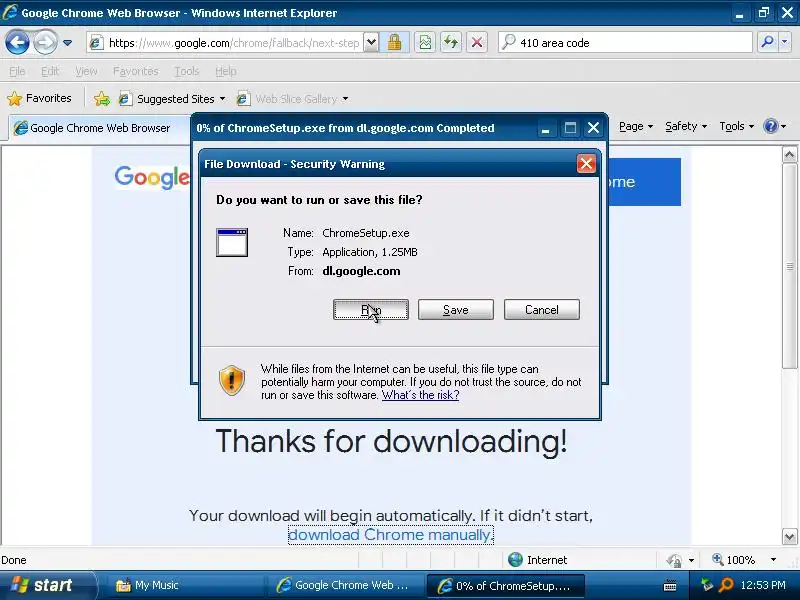Open the Safety command bar menu
Image resolution: width=800 pixels, height=600 pixels.
pos(686,126)
